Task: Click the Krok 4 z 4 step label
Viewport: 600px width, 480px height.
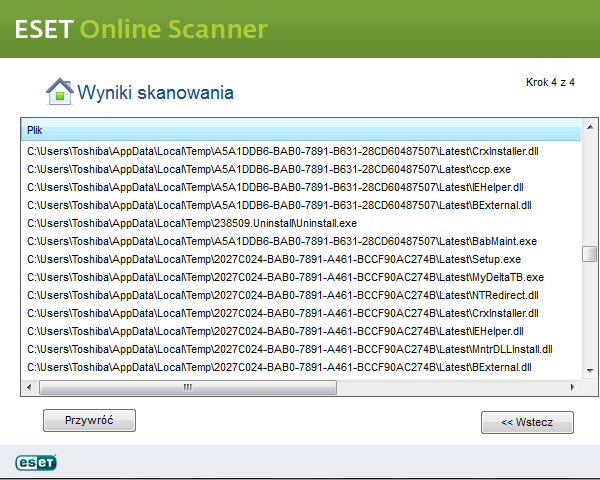Action: click(550, 82)
